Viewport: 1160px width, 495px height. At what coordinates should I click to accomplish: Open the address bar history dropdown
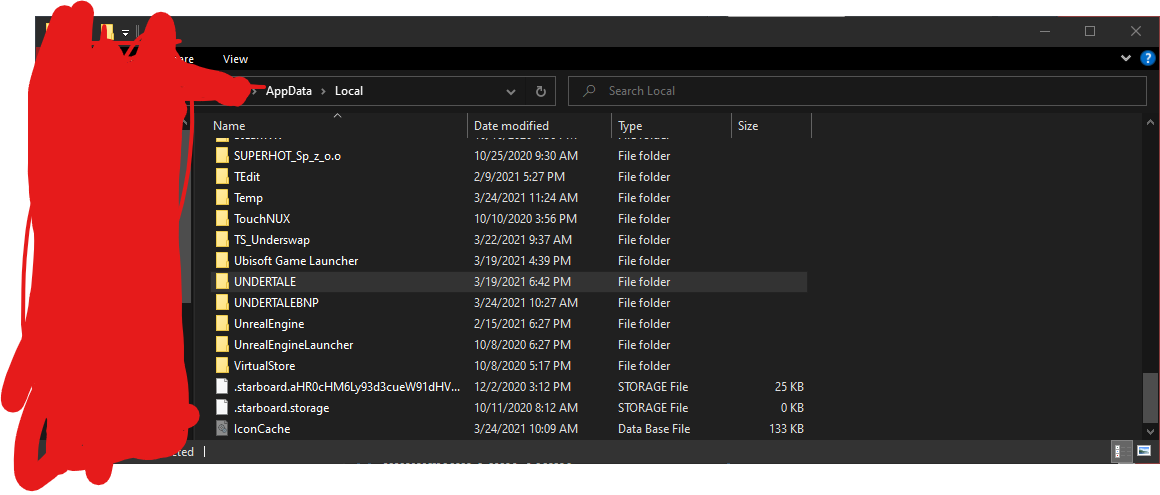click(511, 91)
